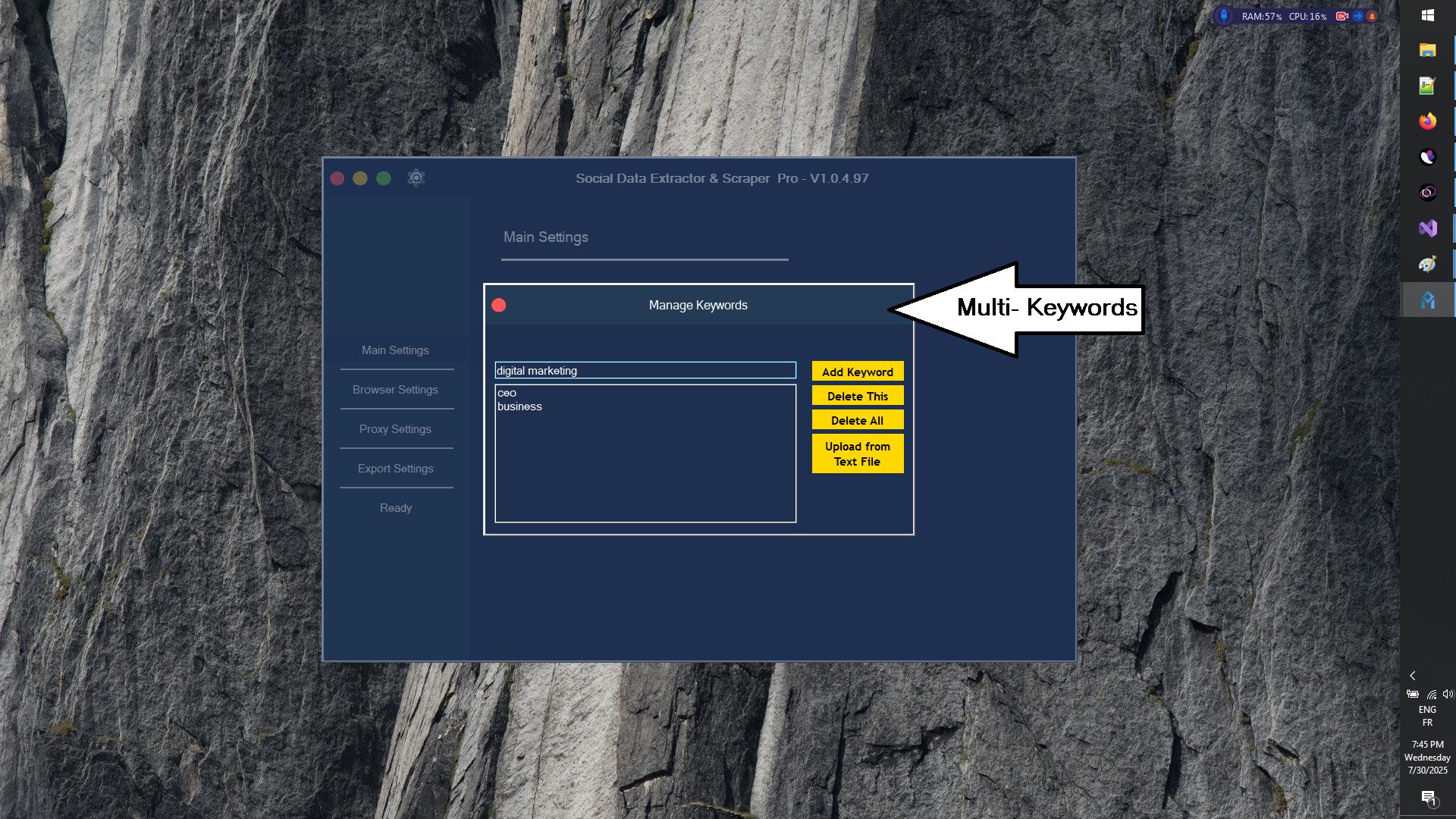Go to the Export Settings tab
Screen dimensions: 1456x819
pos(395,469)
